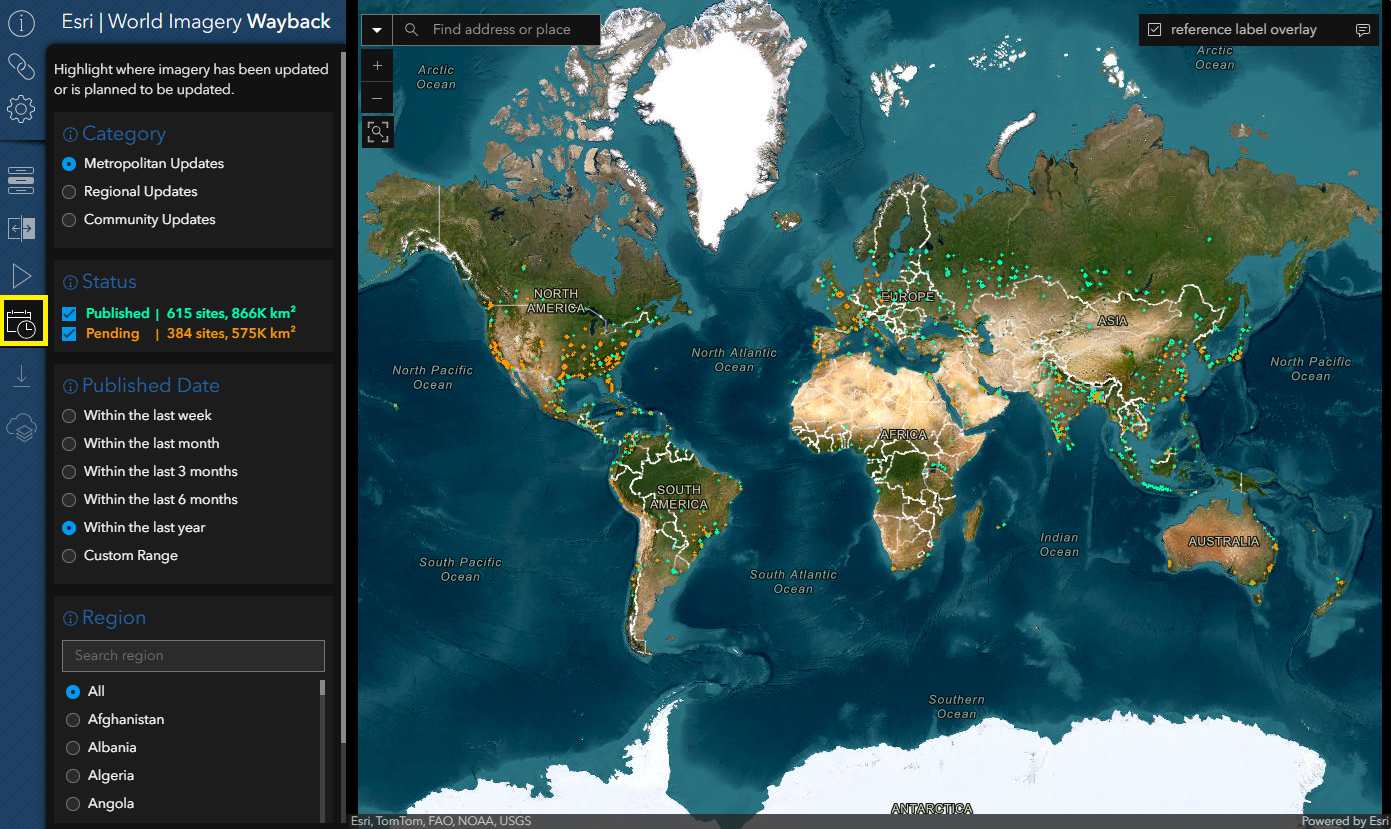Click the map attribution text Esri, TomTom, FAO
This screenshot has height=829, width=1391.
click(441, 822)
